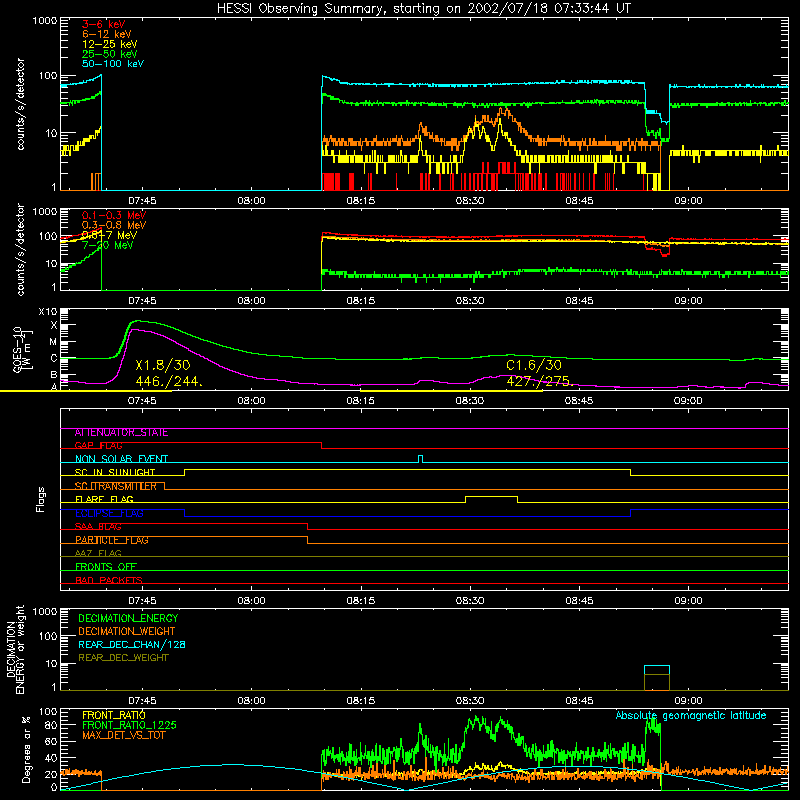Pick the 0.8-7 MeV legend label

[x=109, y=235]
